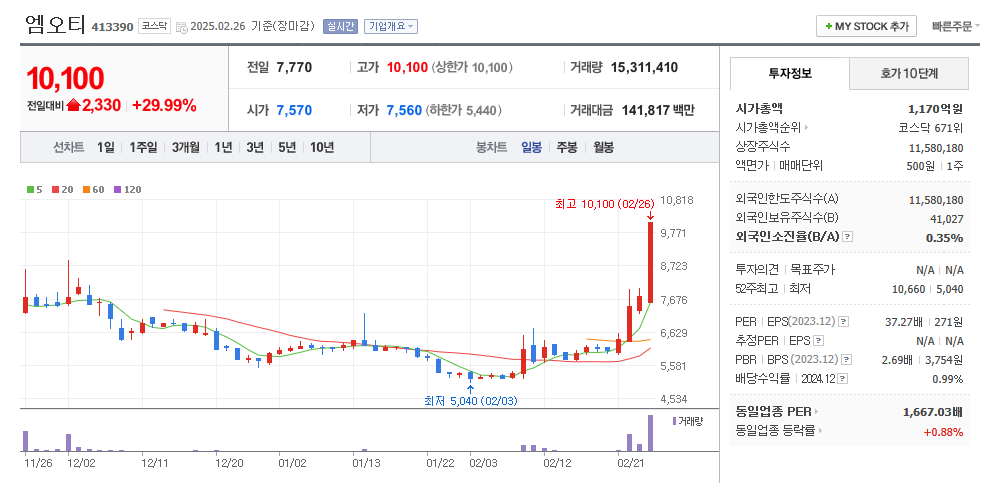Click the 하한가 5,440 text

click(x=464, y=110)
